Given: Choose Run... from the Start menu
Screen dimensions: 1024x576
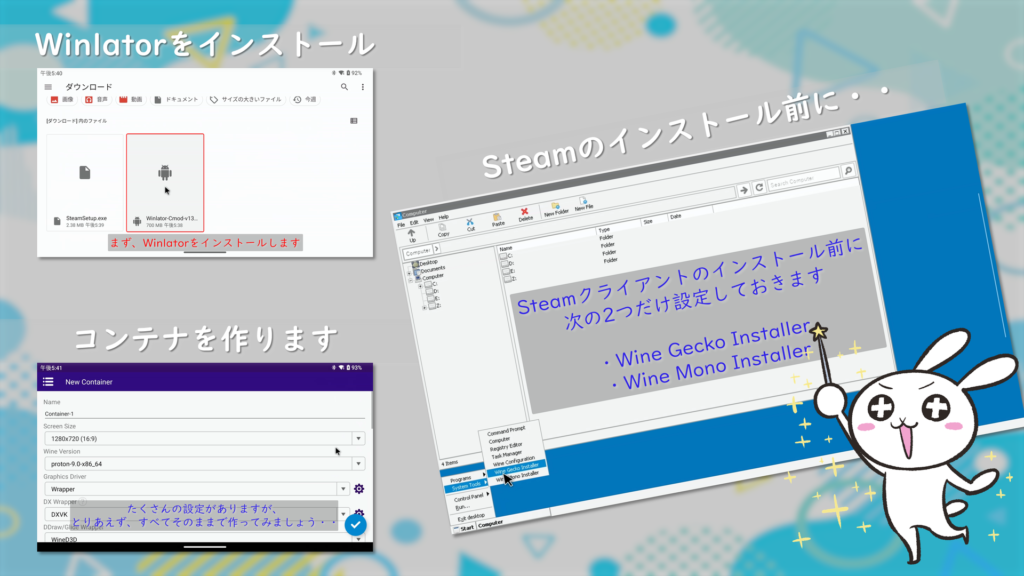Looking at the screenshot, I should [463, 507].
